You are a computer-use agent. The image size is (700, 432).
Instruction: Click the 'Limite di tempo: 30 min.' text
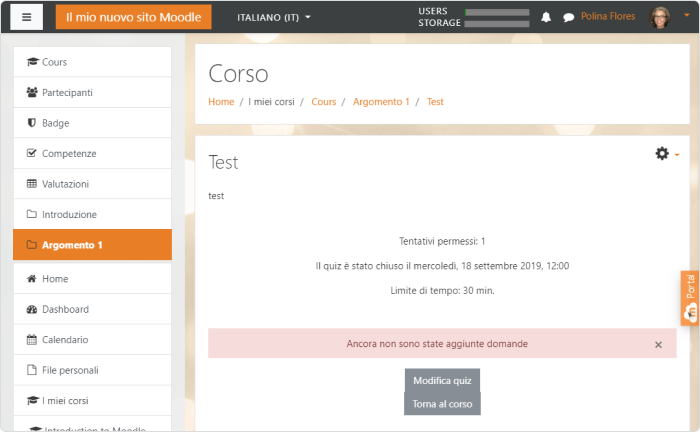pyautogui.click(x=442, y=291)
